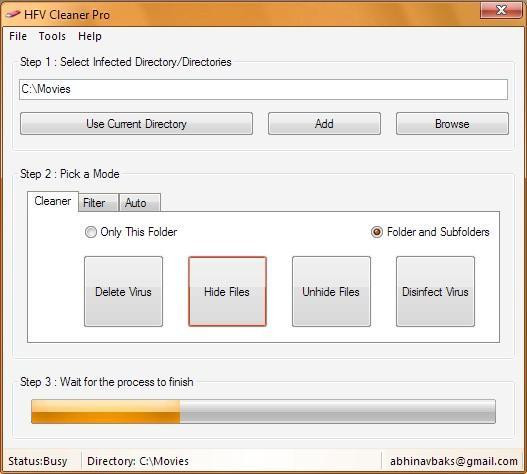Switch to the Filter tab

pos(98,203)
